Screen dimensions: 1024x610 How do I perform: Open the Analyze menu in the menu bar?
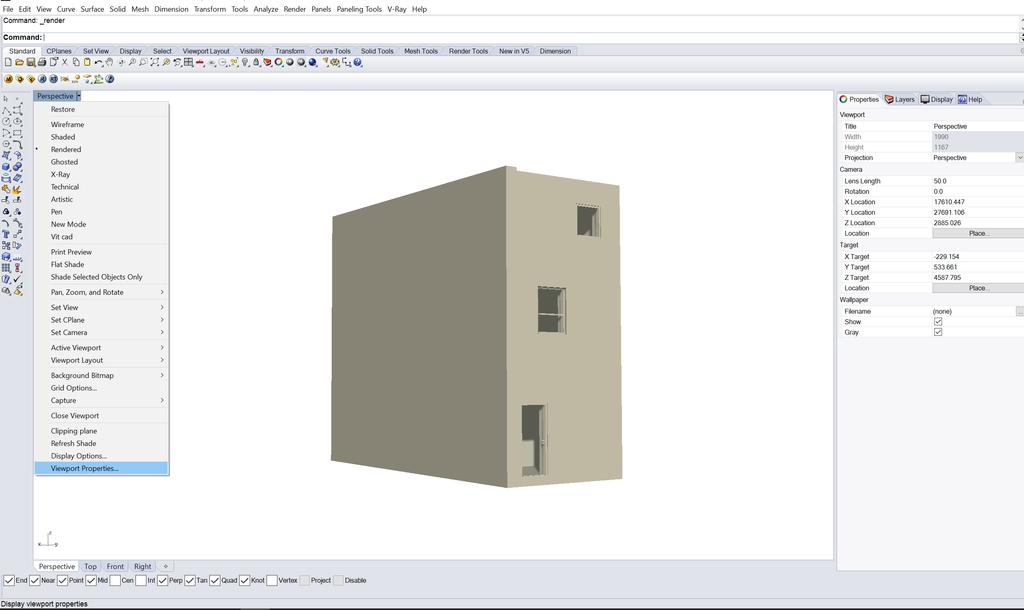point(265,9)
